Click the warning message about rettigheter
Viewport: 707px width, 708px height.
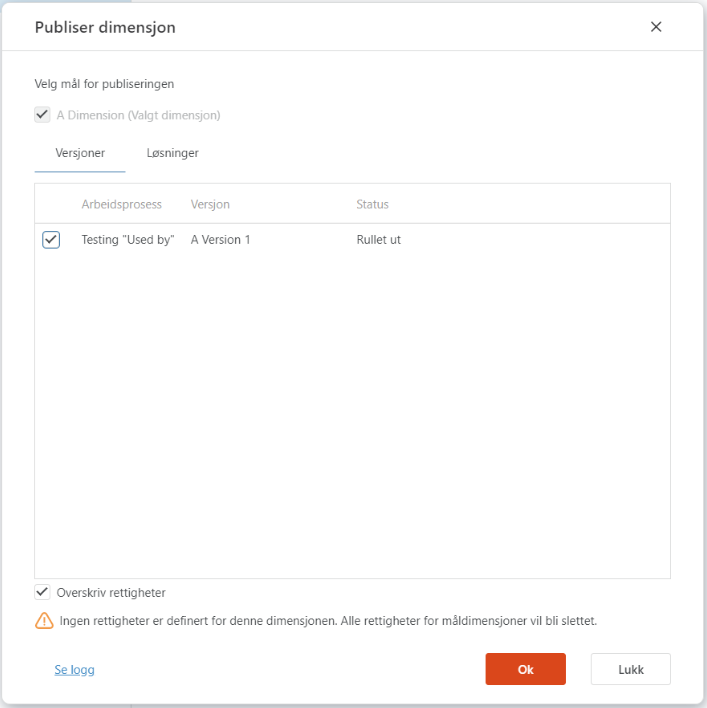pyautogui.click(x=328, y=621)
